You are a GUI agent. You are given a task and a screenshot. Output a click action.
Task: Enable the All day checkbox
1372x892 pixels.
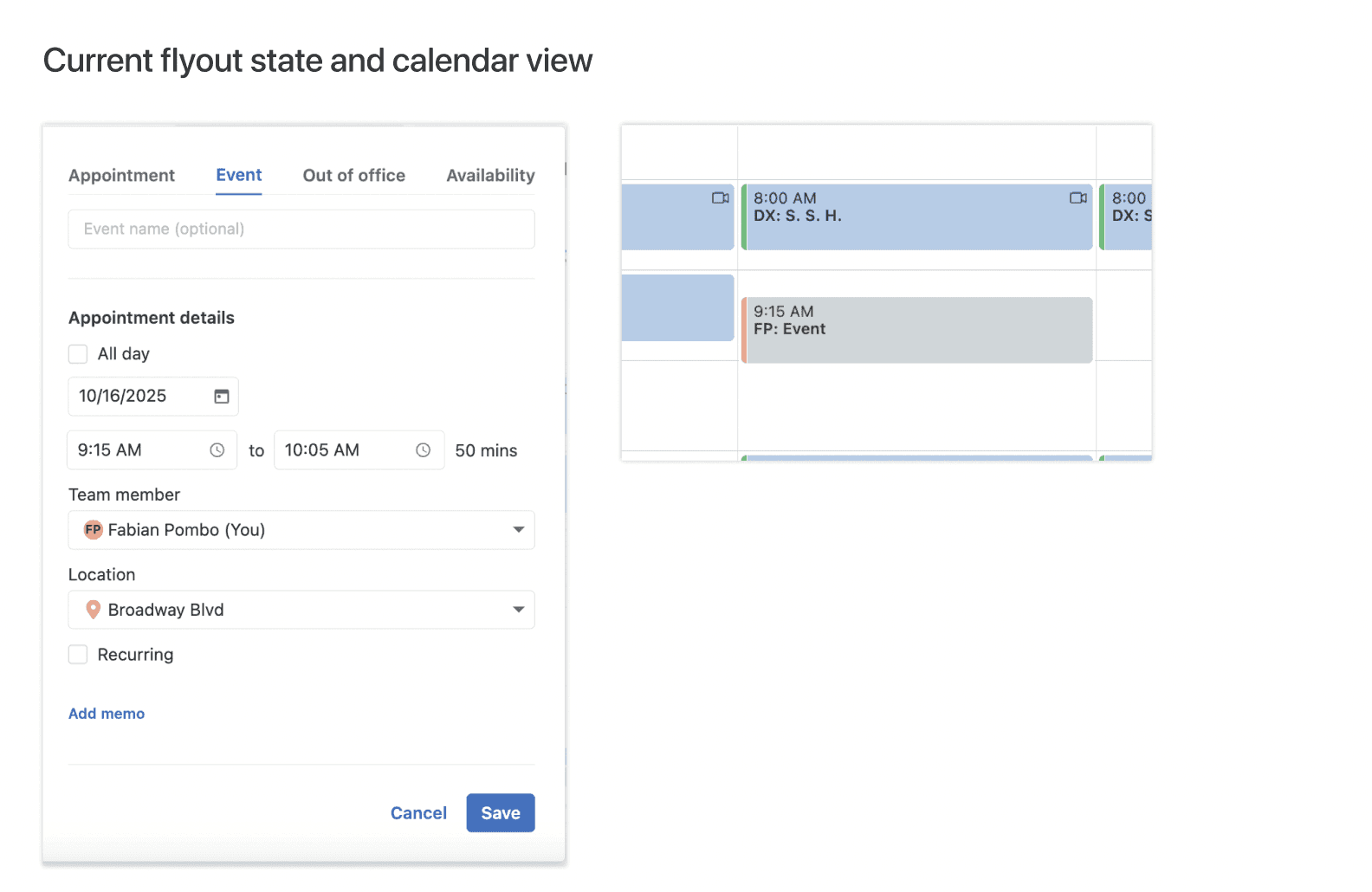tap(78, 354)
